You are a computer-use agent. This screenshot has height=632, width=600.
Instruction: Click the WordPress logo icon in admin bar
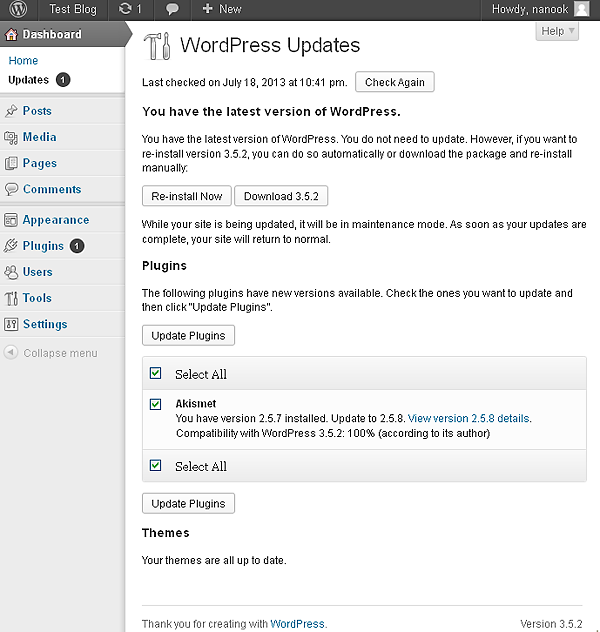[x=18, y=9]
